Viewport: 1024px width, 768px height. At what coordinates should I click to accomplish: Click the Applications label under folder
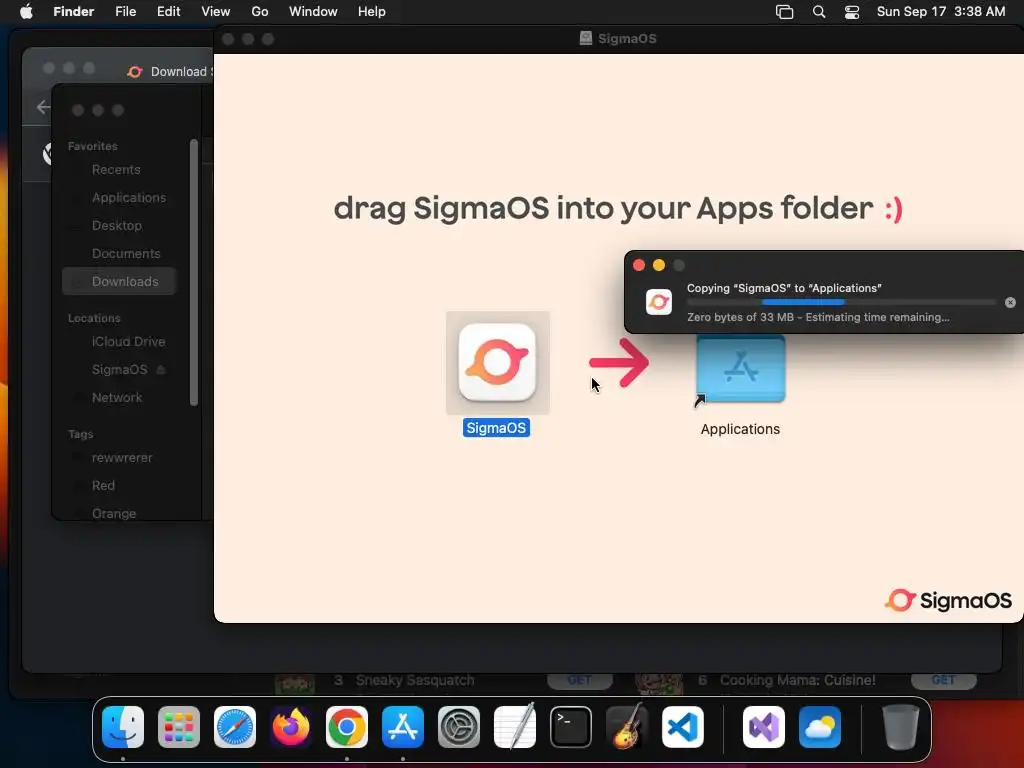(x=740, y=429)
